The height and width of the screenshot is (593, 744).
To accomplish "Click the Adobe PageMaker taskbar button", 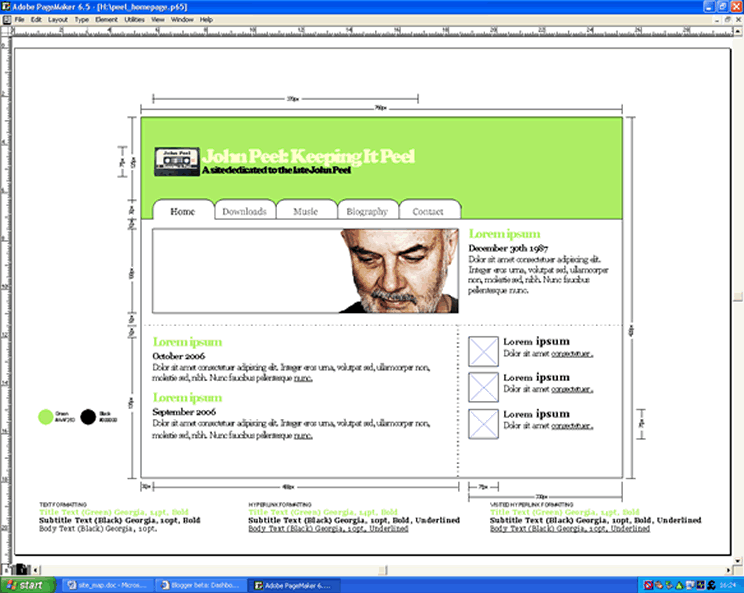I will (295, 585).
